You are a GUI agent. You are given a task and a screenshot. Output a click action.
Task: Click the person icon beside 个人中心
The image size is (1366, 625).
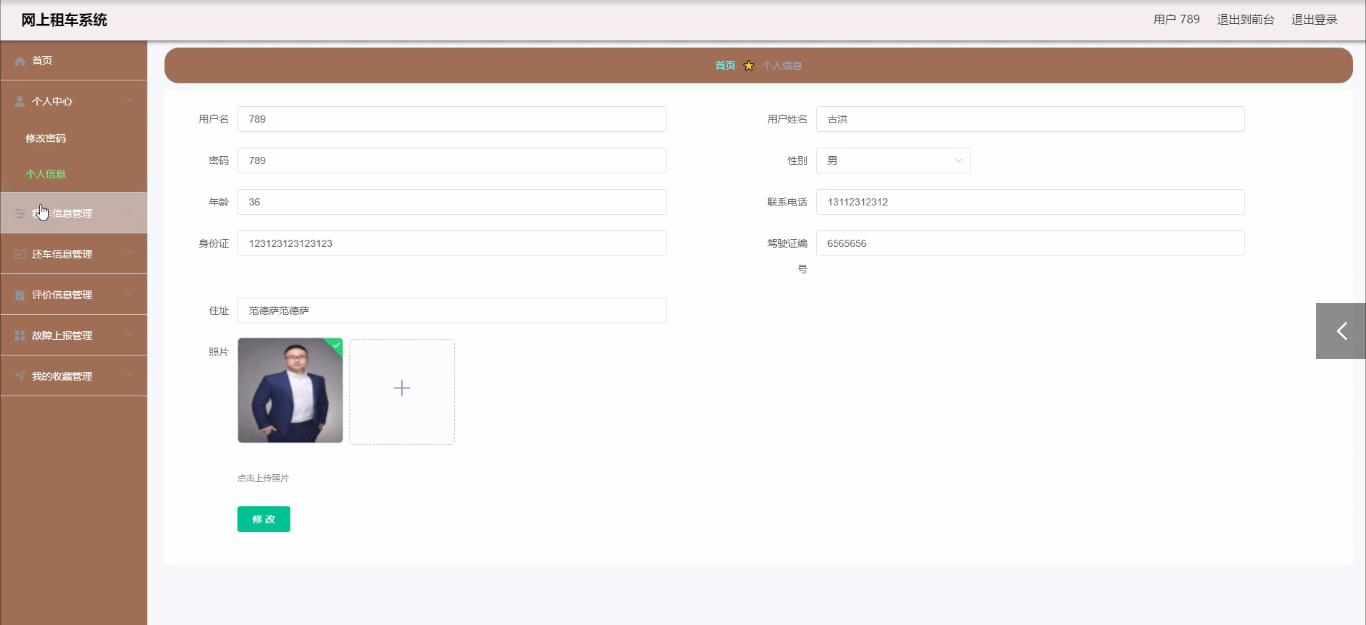coord(20,101)
